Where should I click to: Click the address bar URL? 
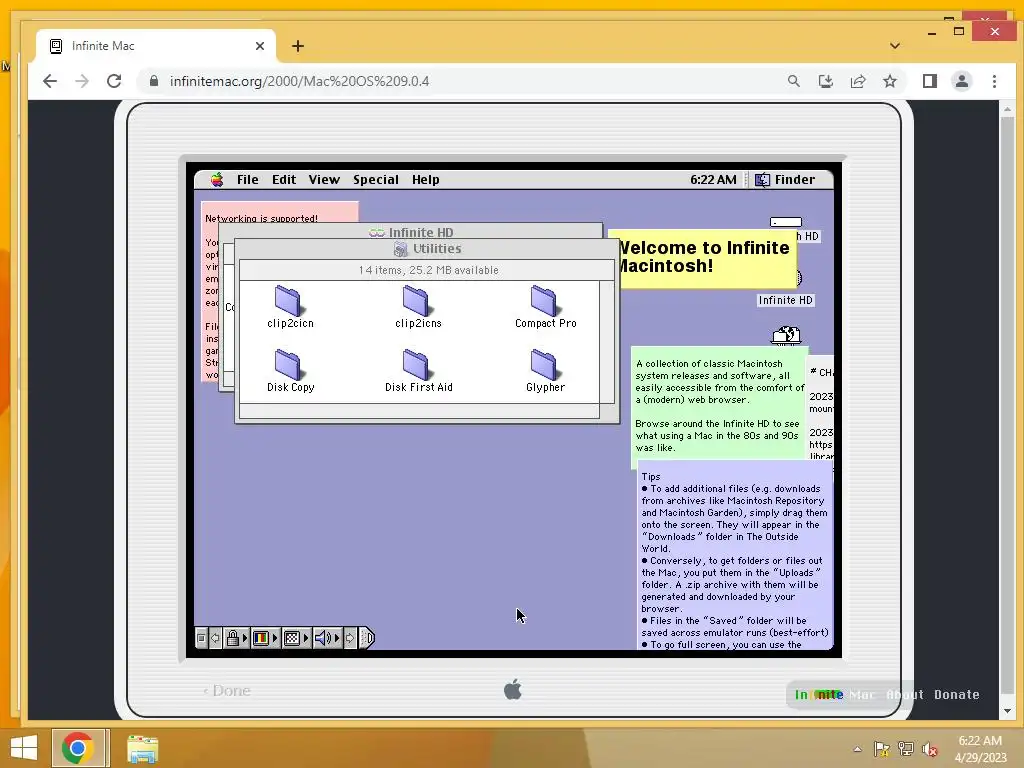299,81
